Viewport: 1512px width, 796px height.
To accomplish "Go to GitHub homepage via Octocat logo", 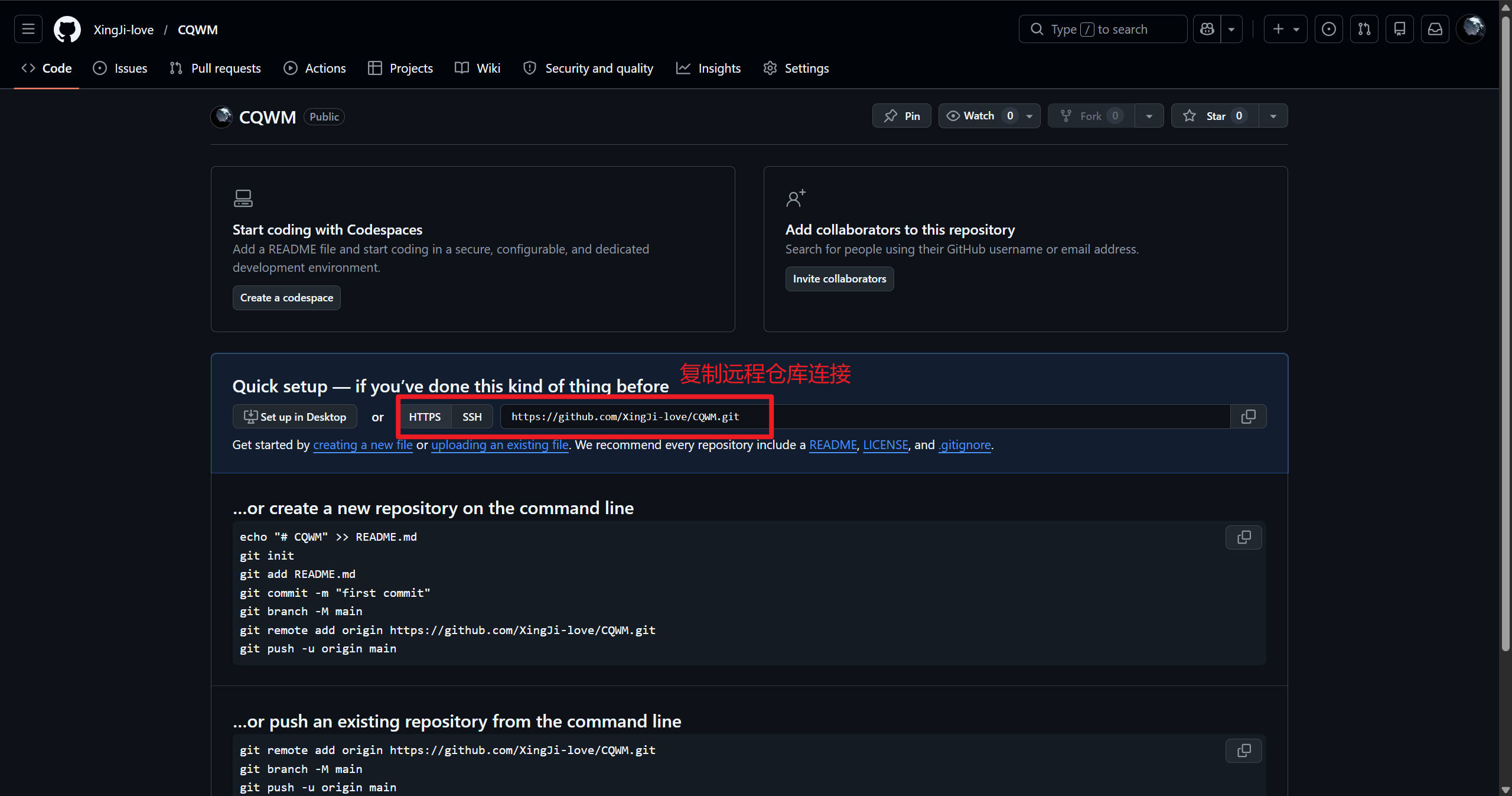I will coord(67,29).
